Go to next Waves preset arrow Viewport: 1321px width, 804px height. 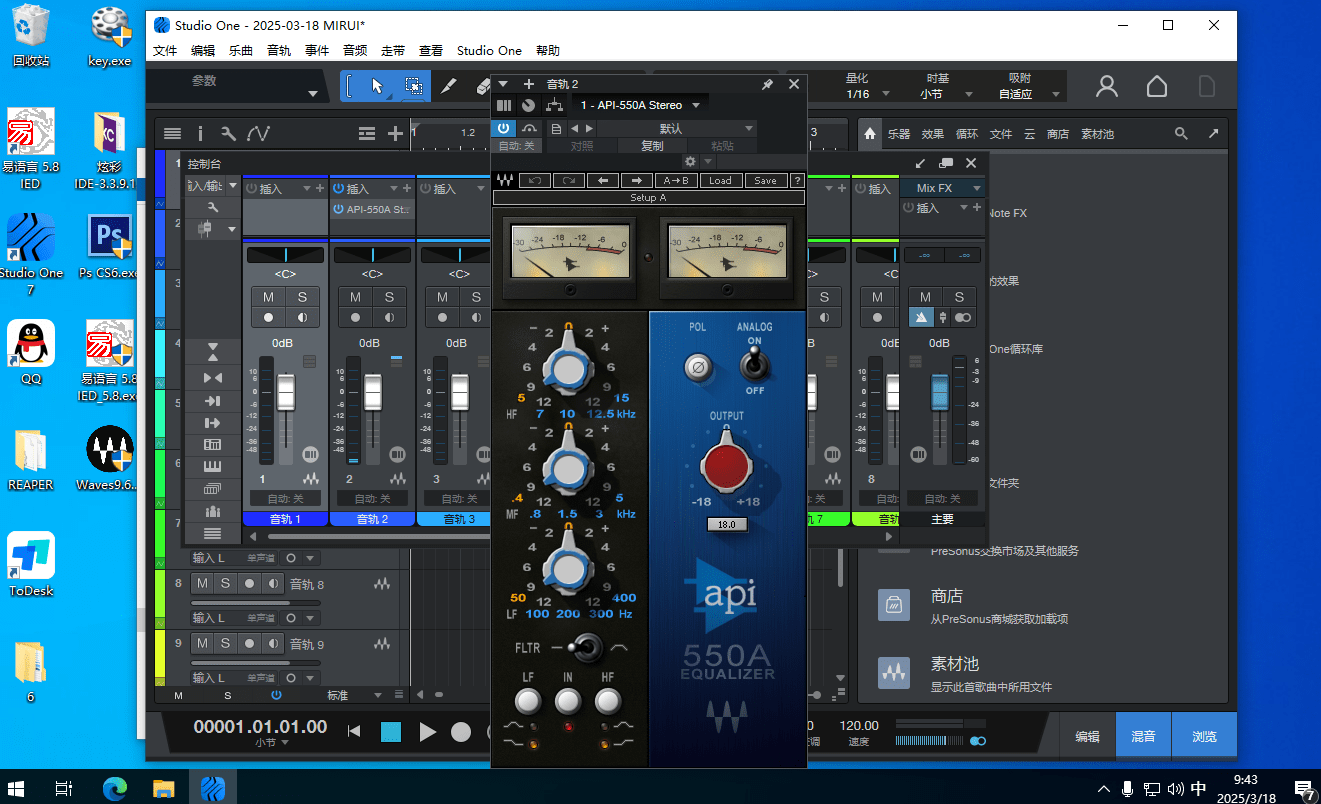click(x=637, y=181)
